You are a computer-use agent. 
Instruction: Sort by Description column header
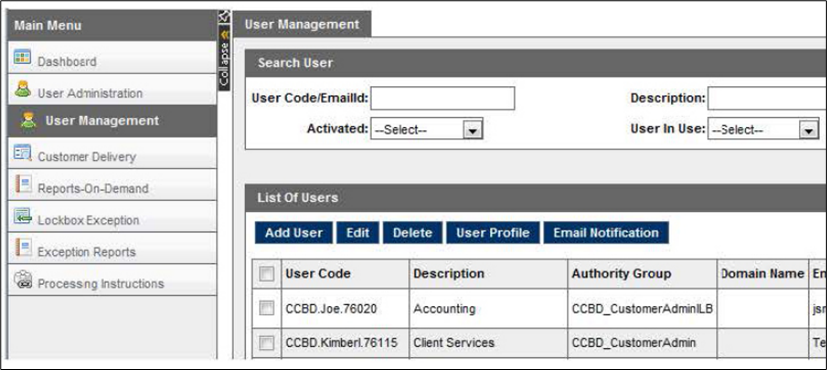[488, 274]
